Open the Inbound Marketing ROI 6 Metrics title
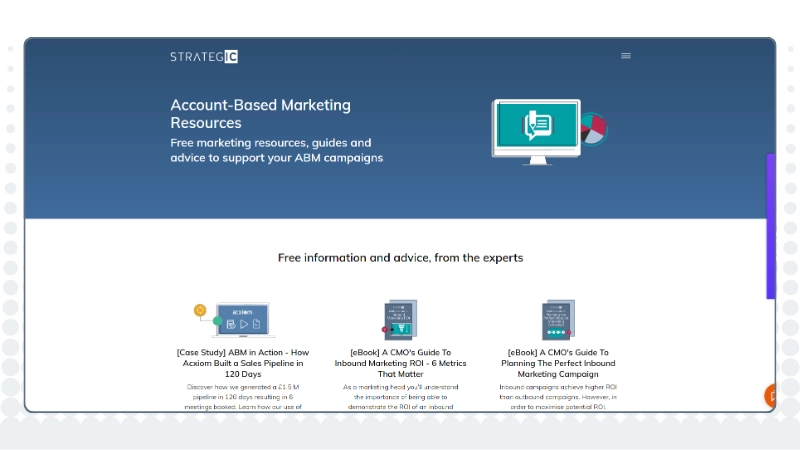 pyautogui.click(x=400, y=363)
